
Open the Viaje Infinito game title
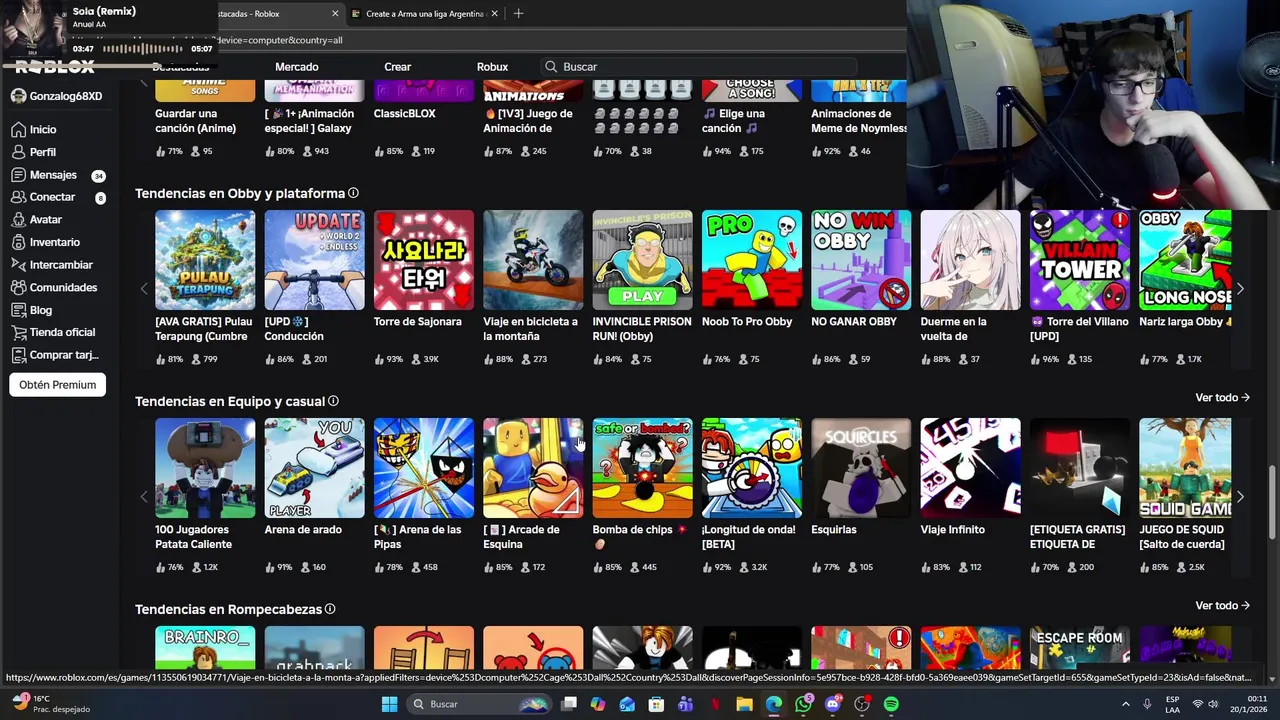[952, 530]
